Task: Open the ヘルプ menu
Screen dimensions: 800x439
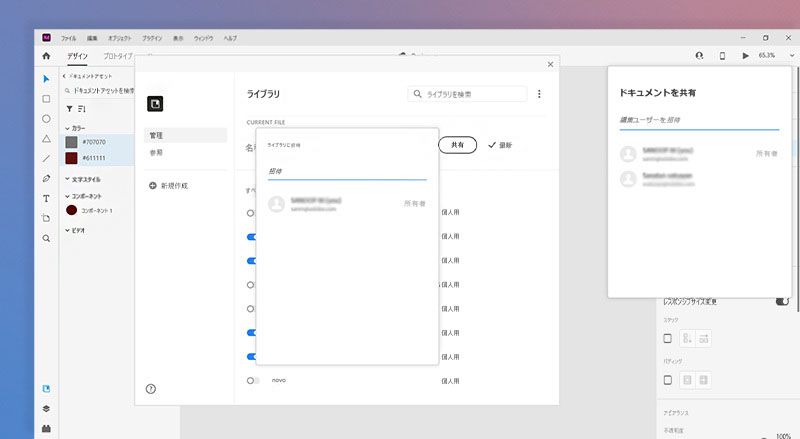Action: click(230, 38)
